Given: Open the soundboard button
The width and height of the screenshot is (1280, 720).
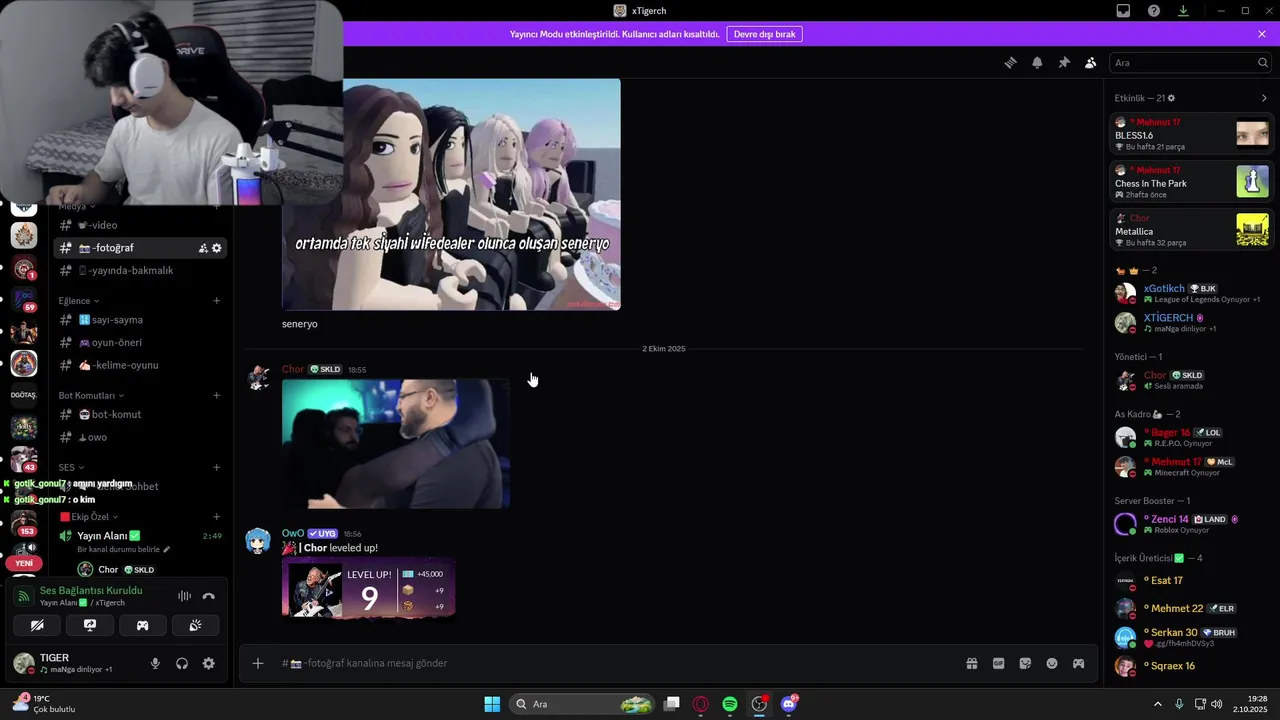Looking at the screenshot, I should [195, 625].
